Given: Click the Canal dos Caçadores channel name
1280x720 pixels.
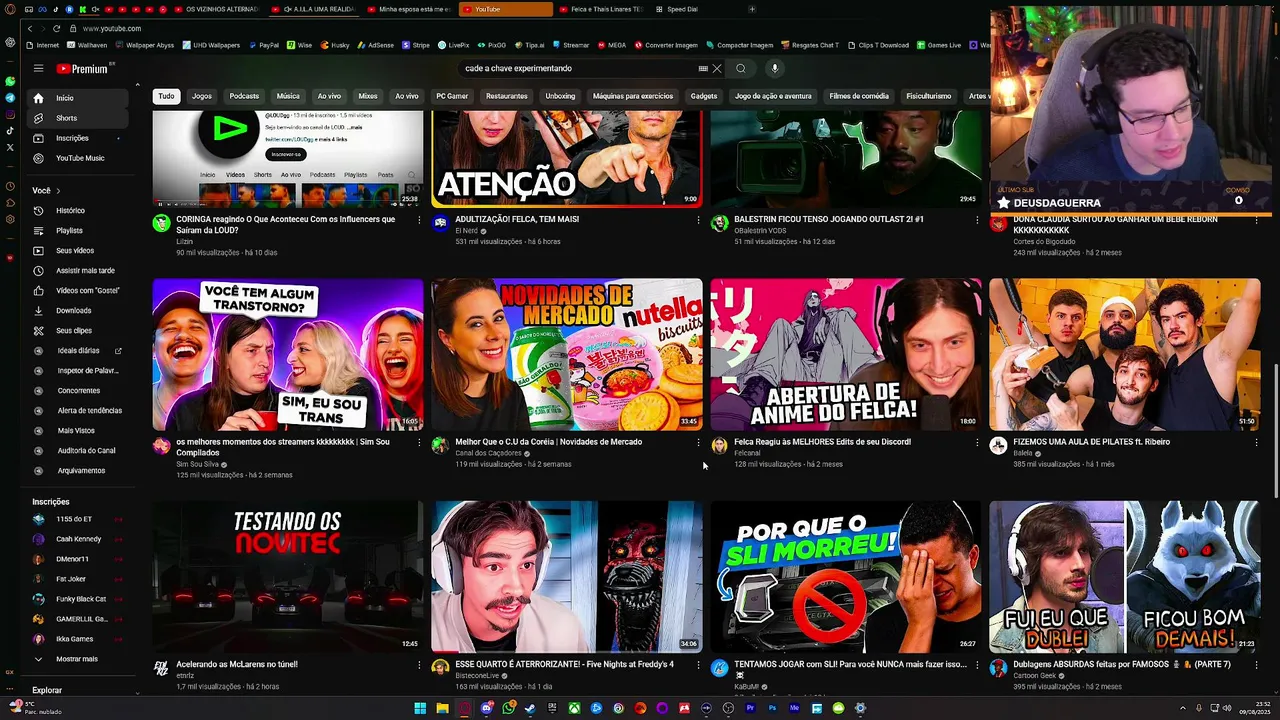Looking at the screenshot, I should click(489, 453).
